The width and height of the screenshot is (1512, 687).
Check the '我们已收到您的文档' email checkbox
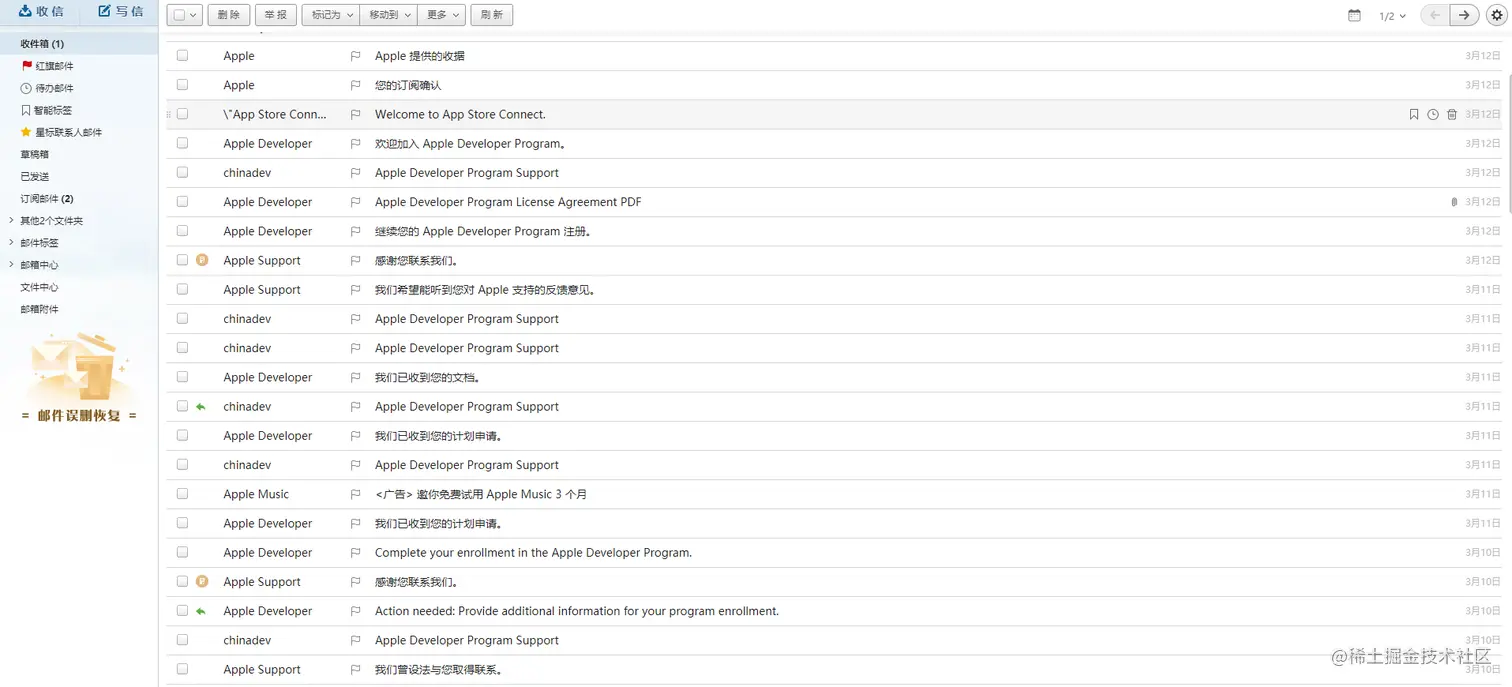182,377
